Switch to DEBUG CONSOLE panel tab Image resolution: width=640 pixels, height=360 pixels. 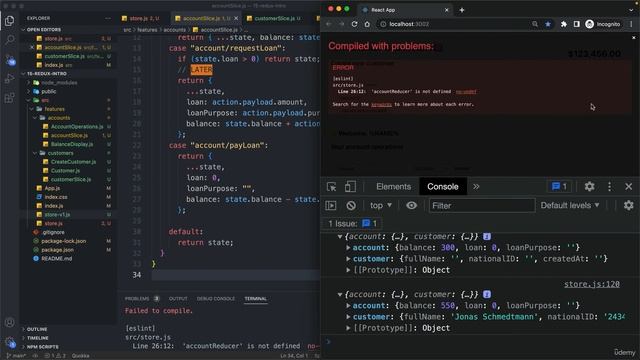pyautogui.click(x=216, y=299)
